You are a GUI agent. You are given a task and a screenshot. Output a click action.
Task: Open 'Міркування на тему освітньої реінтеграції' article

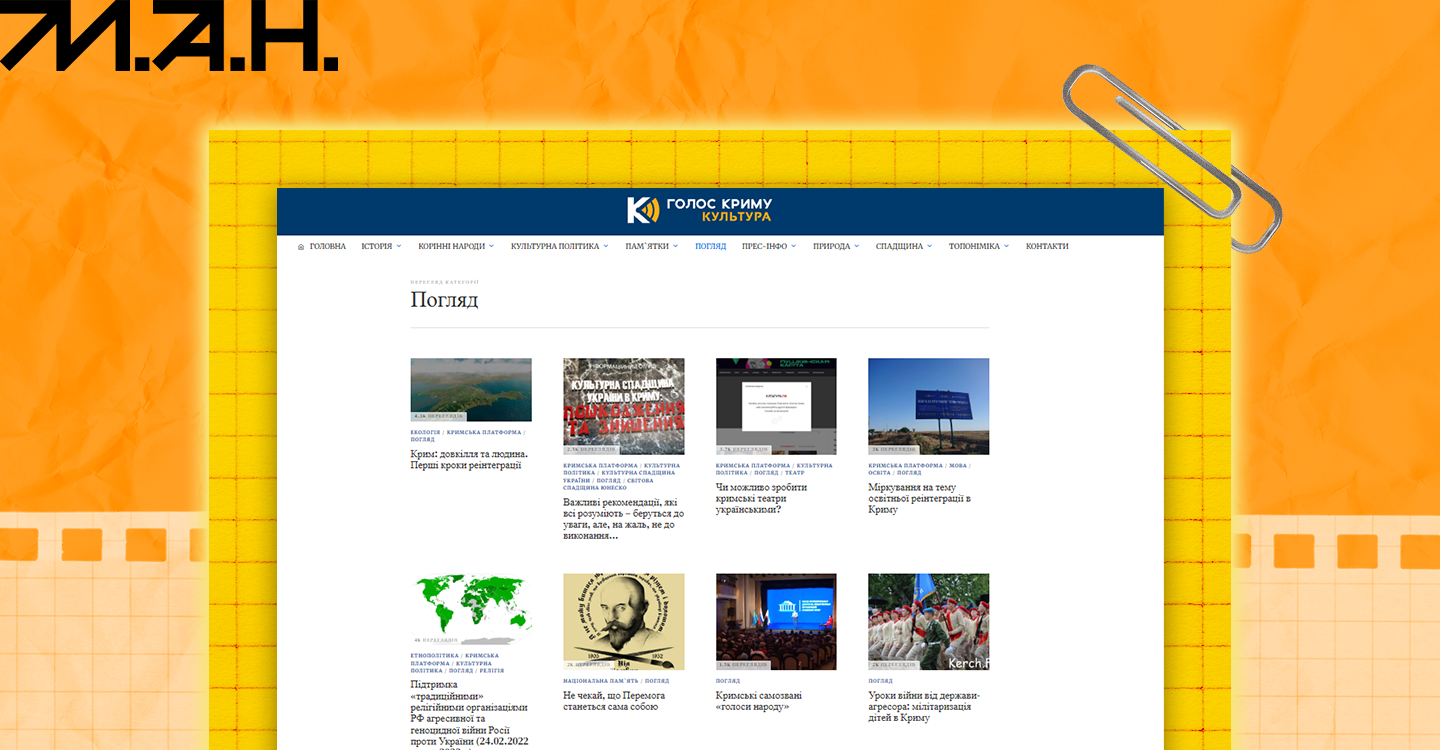(919, 498)
